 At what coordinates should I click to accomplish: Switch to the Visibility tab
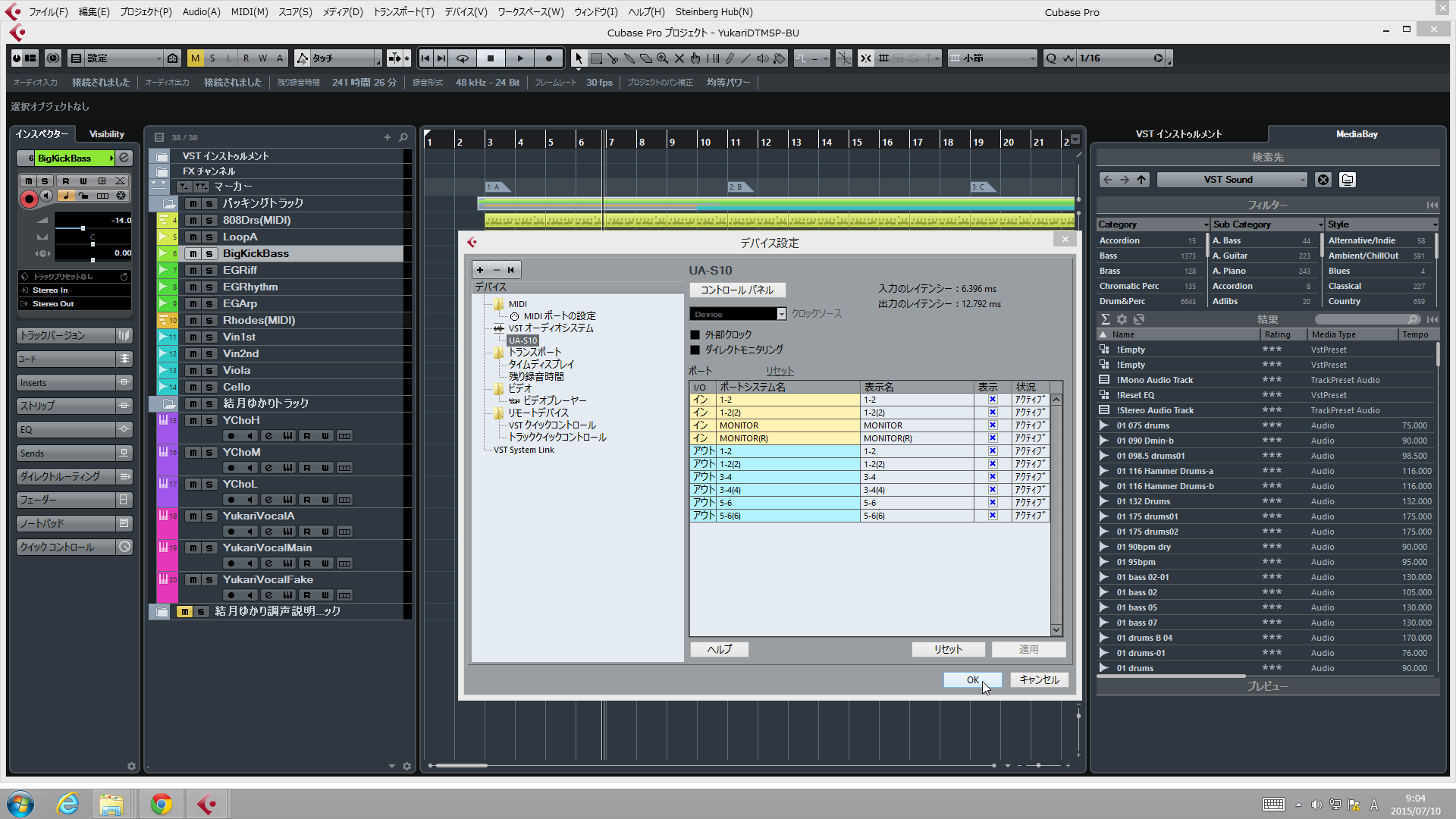pyautogui.click(x=107, y=134)
